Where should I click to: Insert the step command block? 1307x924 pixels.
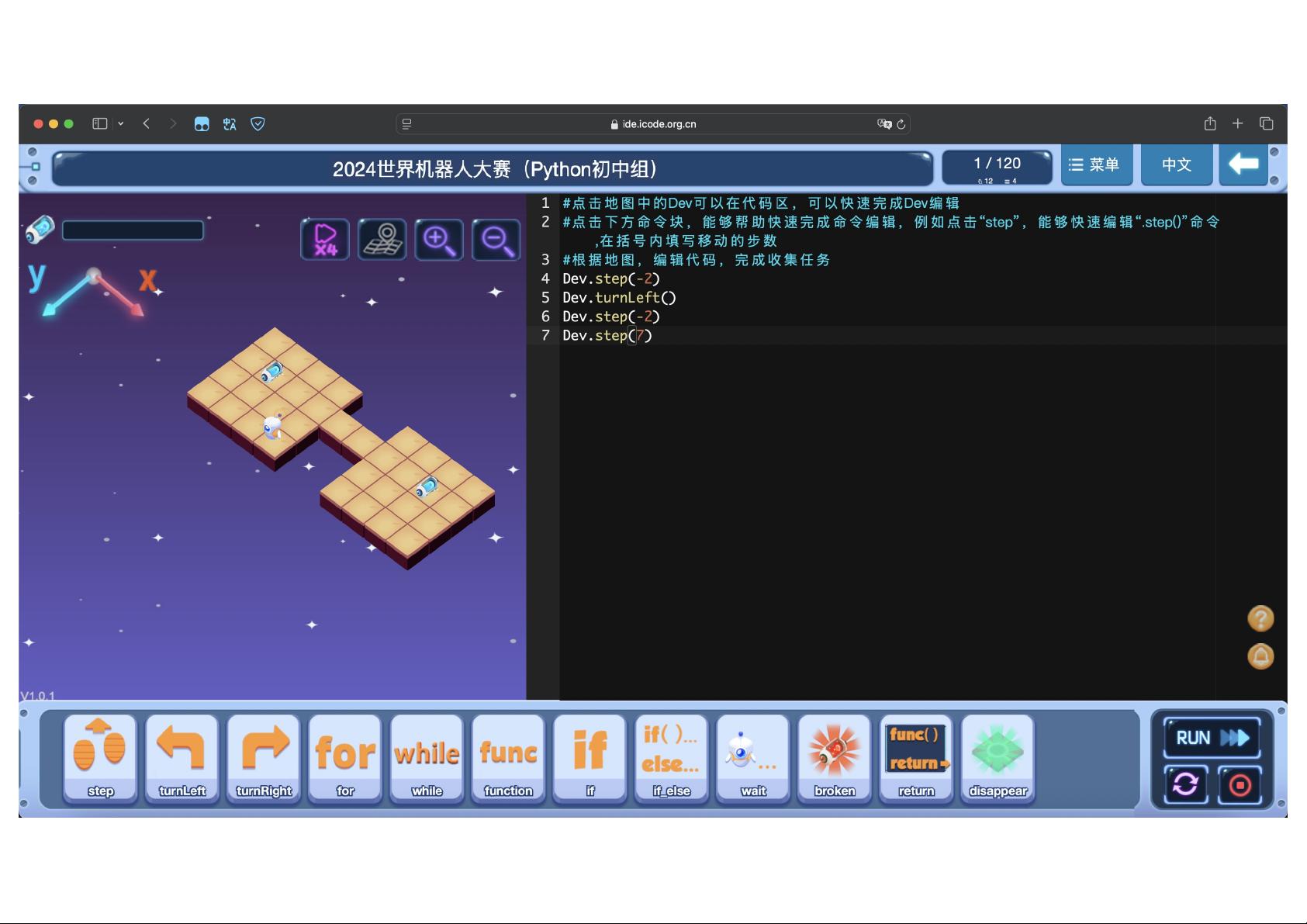pyautogui.click(x=100, y=759)
